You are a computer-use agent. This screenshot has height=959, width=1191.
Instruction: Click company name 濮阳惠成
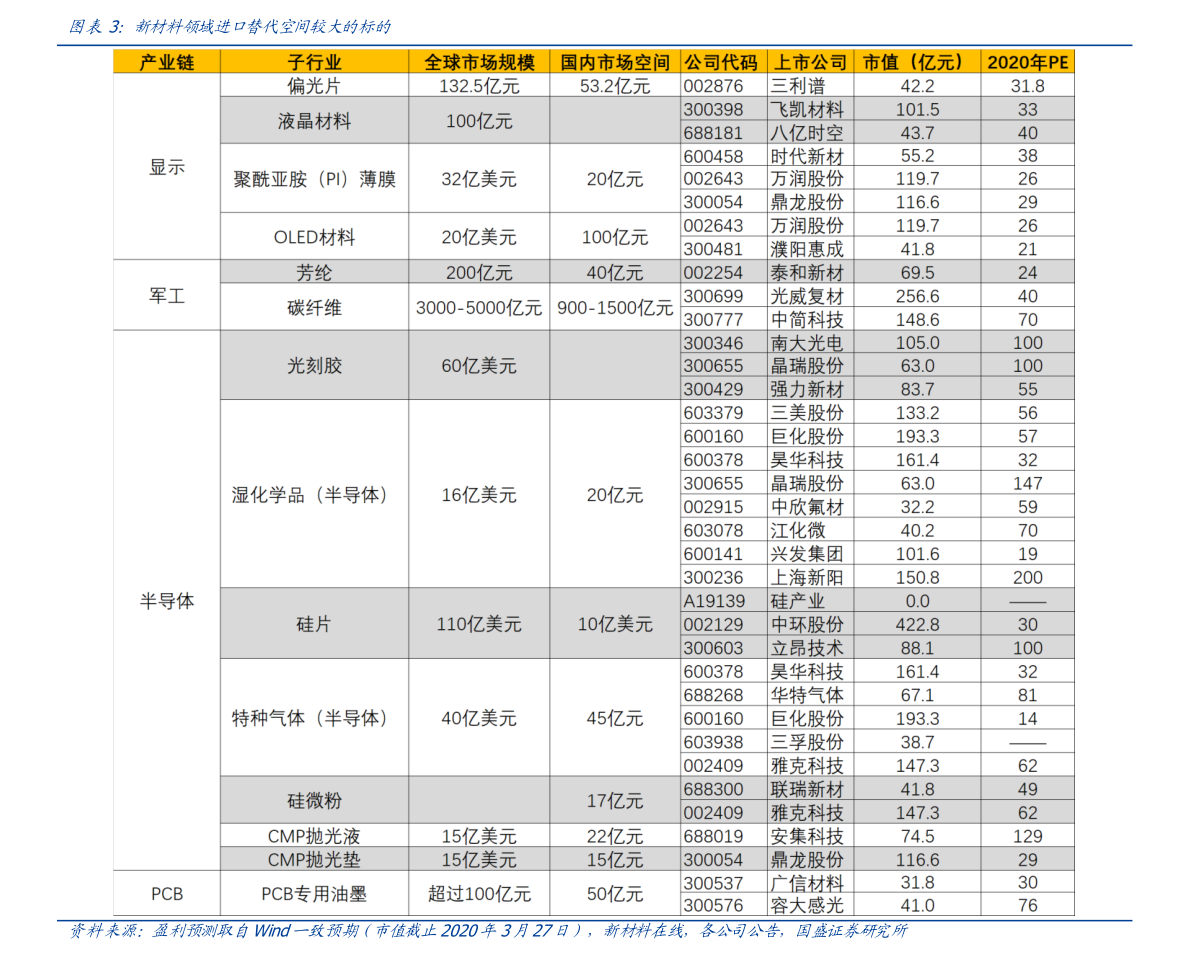tap(807, 249)
